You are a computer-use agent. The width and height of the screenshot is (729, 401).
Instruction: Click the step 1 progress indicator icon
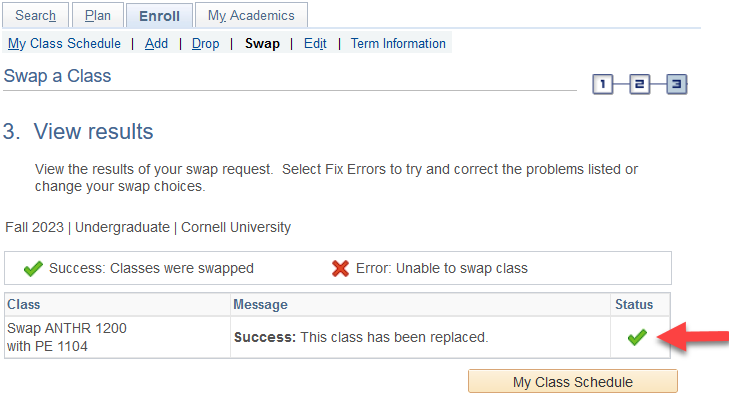(x=603, y=85)
